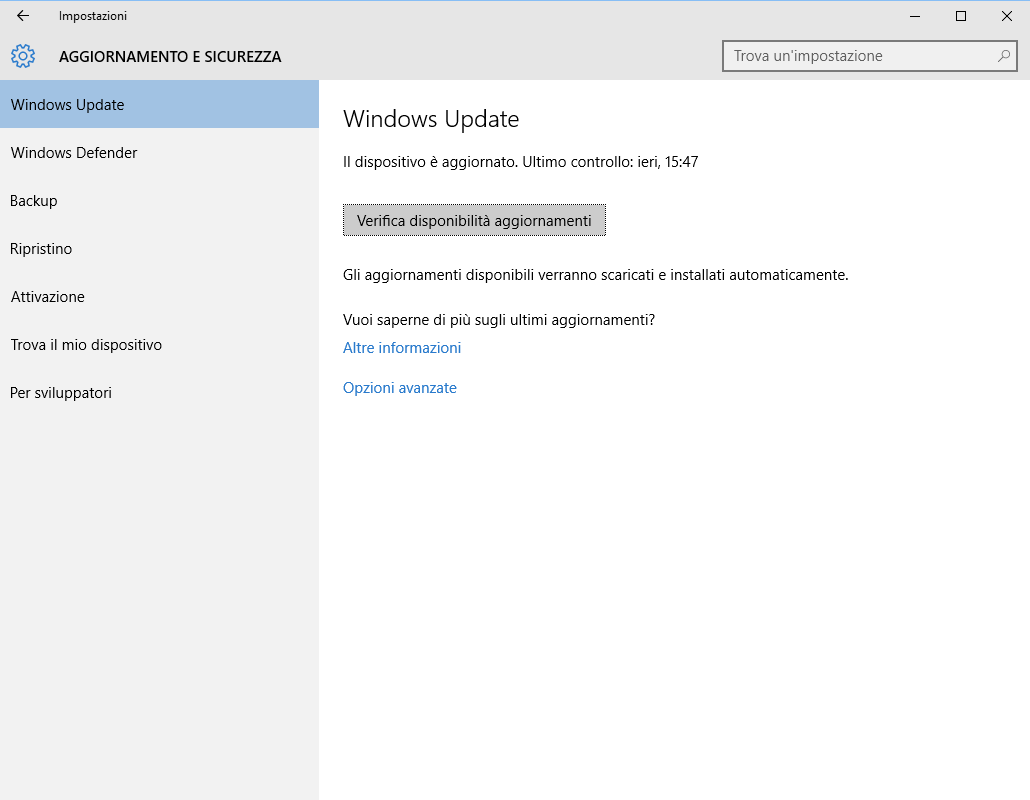Open Per sviluppatori section

(160, 392)
